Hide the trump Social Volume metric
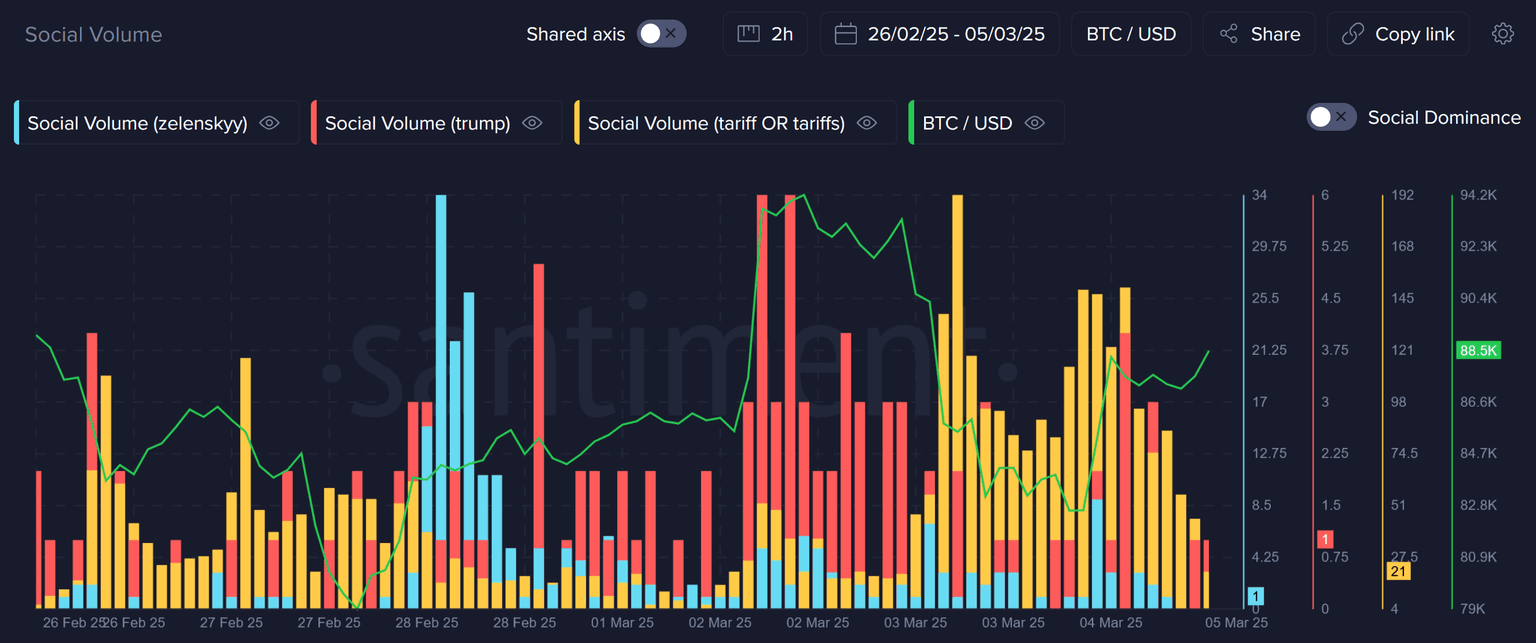The height and width of the screenshot is (643, 1536). pos(532,123)
